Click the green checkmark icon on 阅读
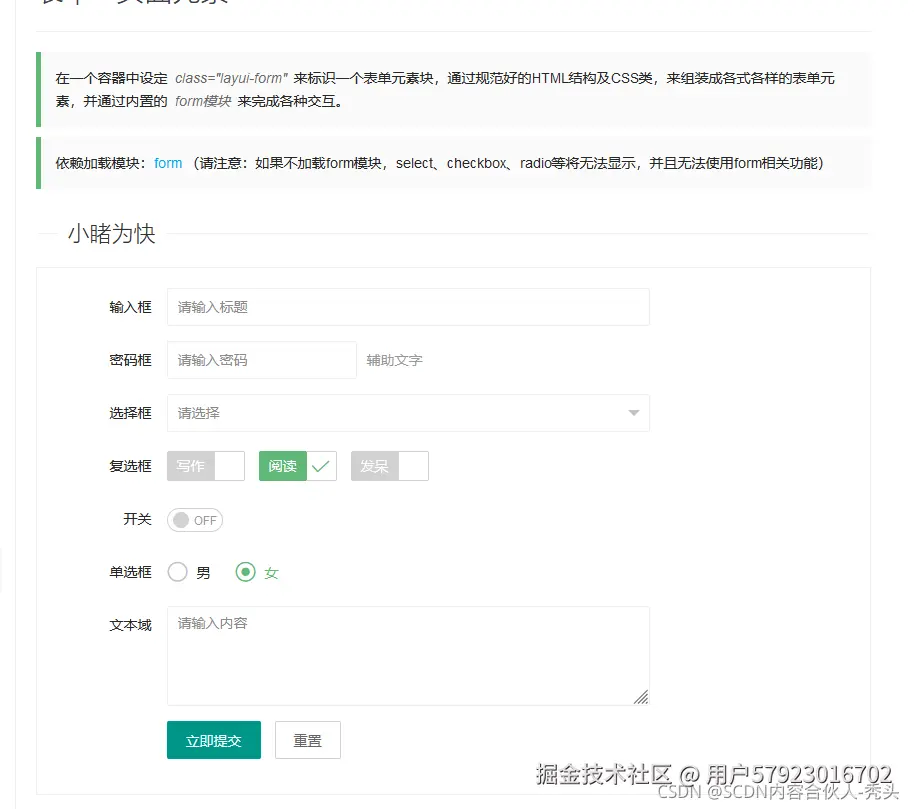 click(x=321, y=466)
